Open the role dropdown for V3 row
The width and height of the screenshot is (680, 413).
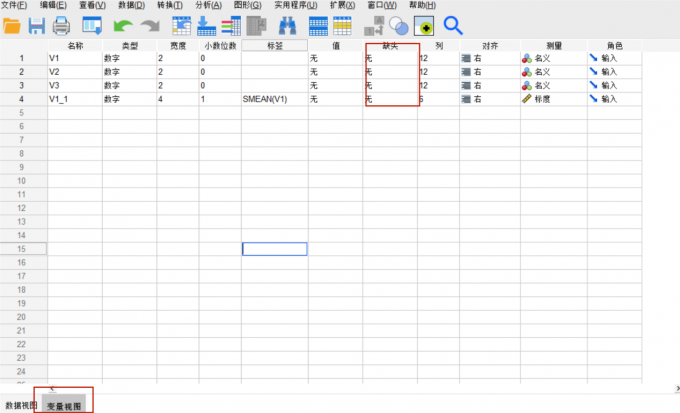tap(613, 86)
